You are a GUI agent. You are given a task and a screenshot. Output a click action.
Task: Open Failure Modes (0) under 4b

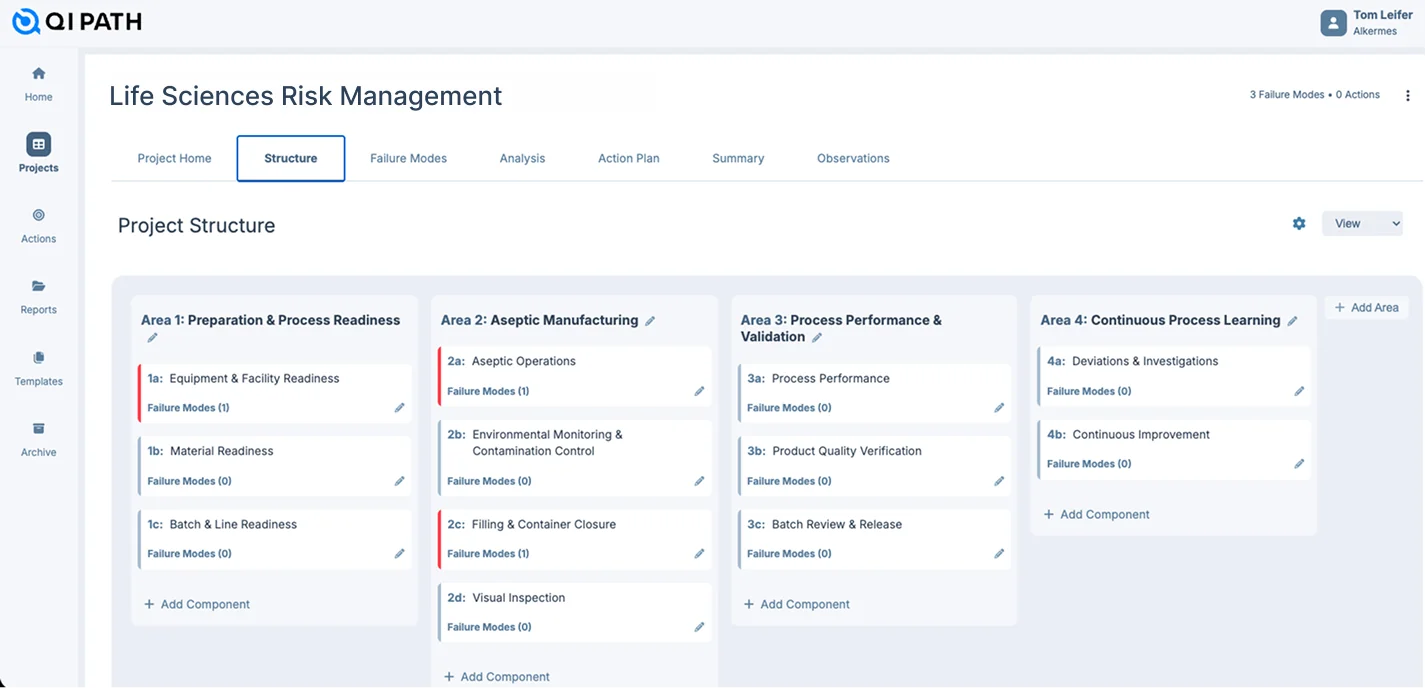[1089, 464]
